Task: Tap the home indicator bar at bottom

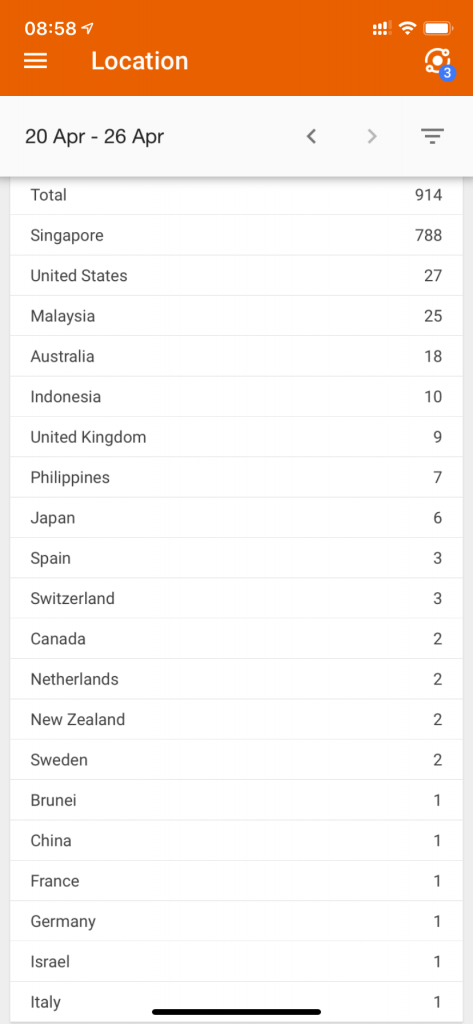Action: click(x=236, y=1012)
